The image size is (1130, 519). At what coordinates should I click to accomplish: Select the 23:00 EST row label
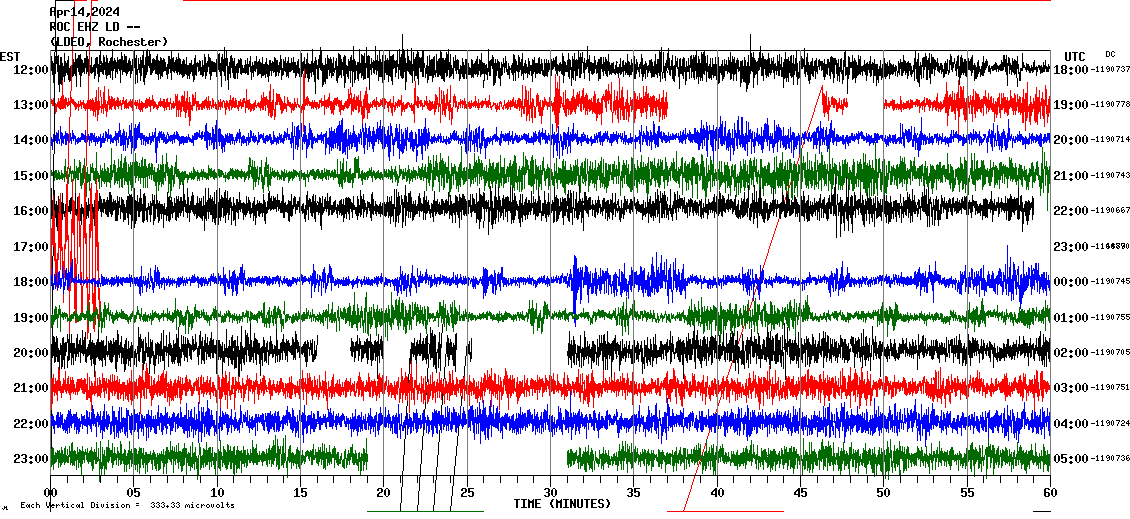pyautogui.click(x=31, y=458)
